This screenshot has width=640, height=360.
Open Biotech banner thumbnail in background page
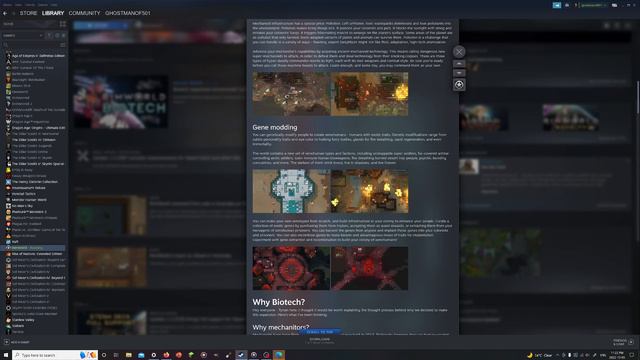click(x=121, y=102)
